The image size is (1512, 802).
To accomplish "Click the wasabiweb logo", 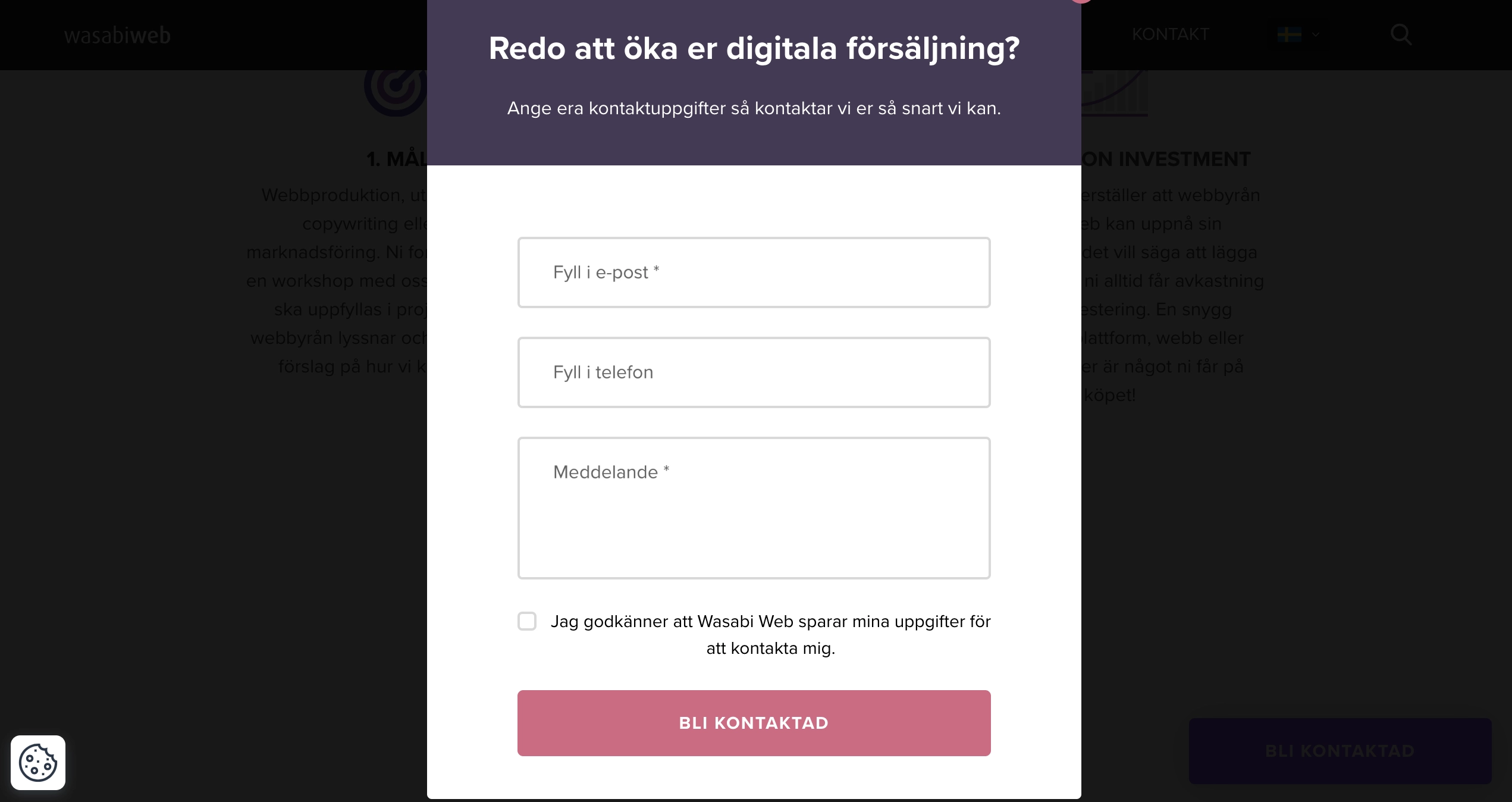I will [117, 36].
